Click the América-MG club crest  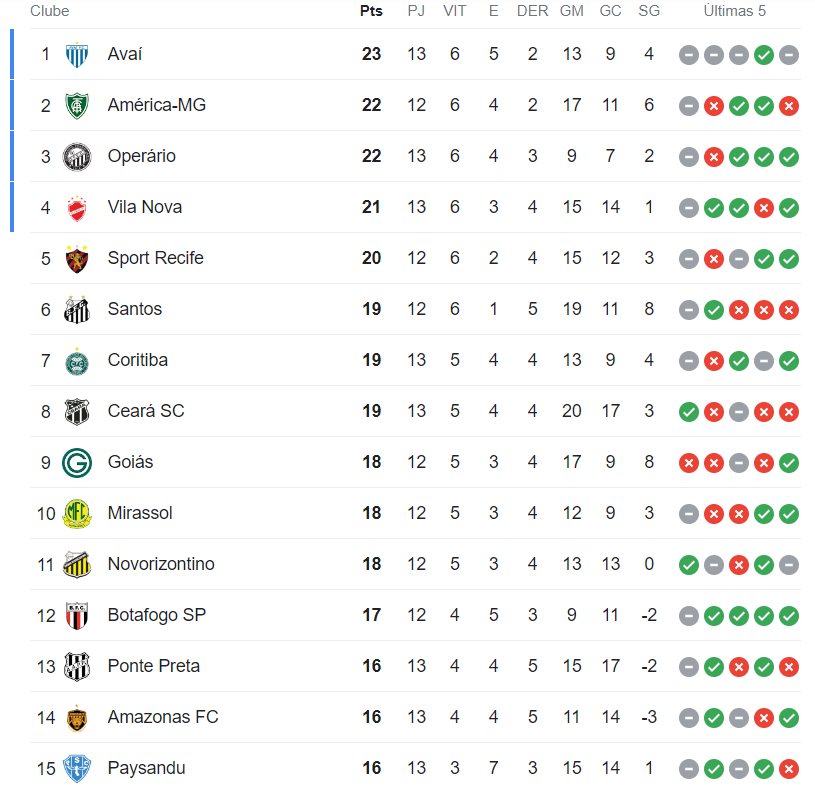77,106
